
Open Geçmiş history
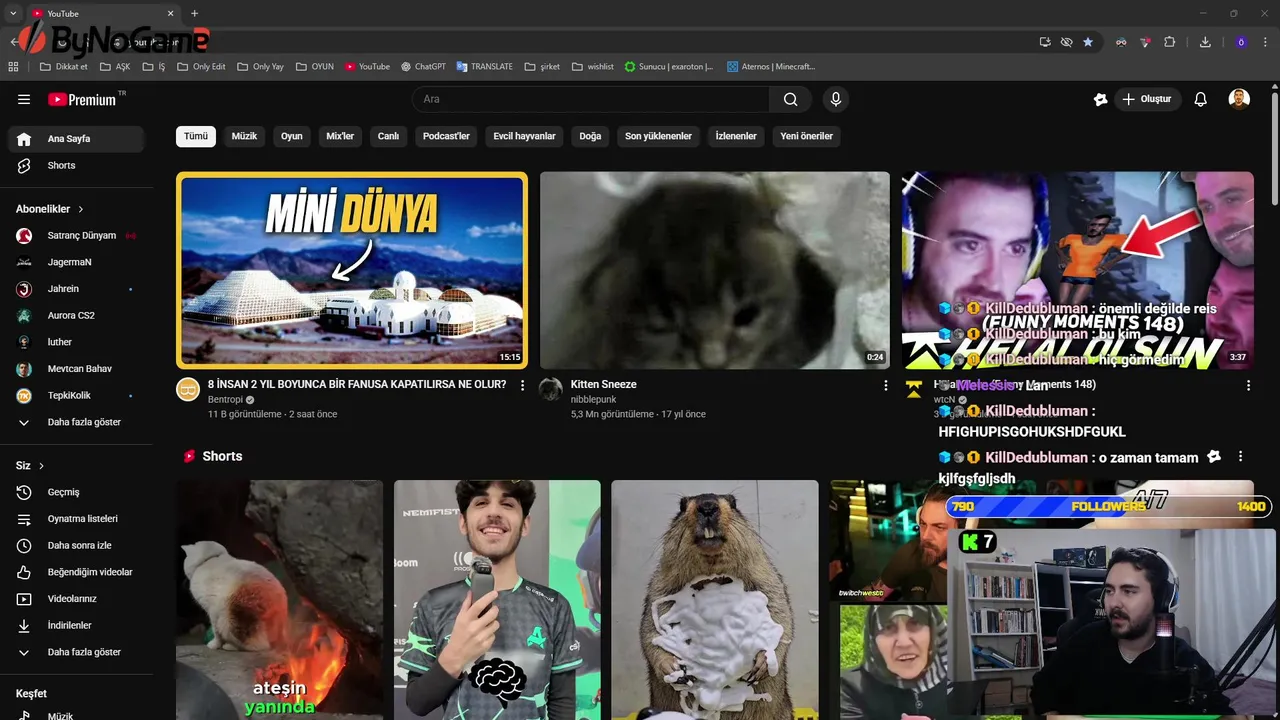pos(76,492)
